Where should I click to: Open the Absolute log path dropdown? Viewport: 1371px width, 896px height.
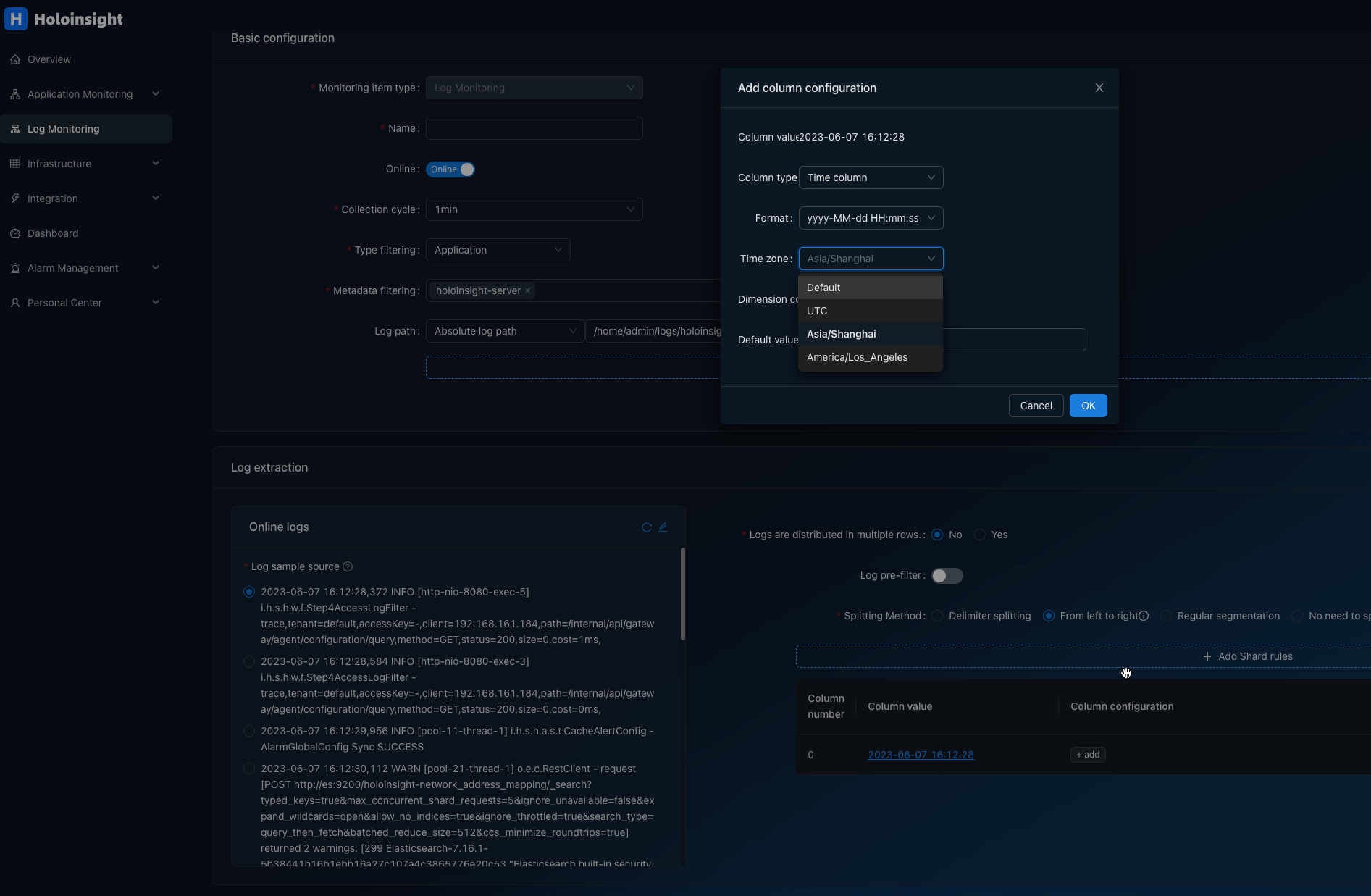pos(506,331)
